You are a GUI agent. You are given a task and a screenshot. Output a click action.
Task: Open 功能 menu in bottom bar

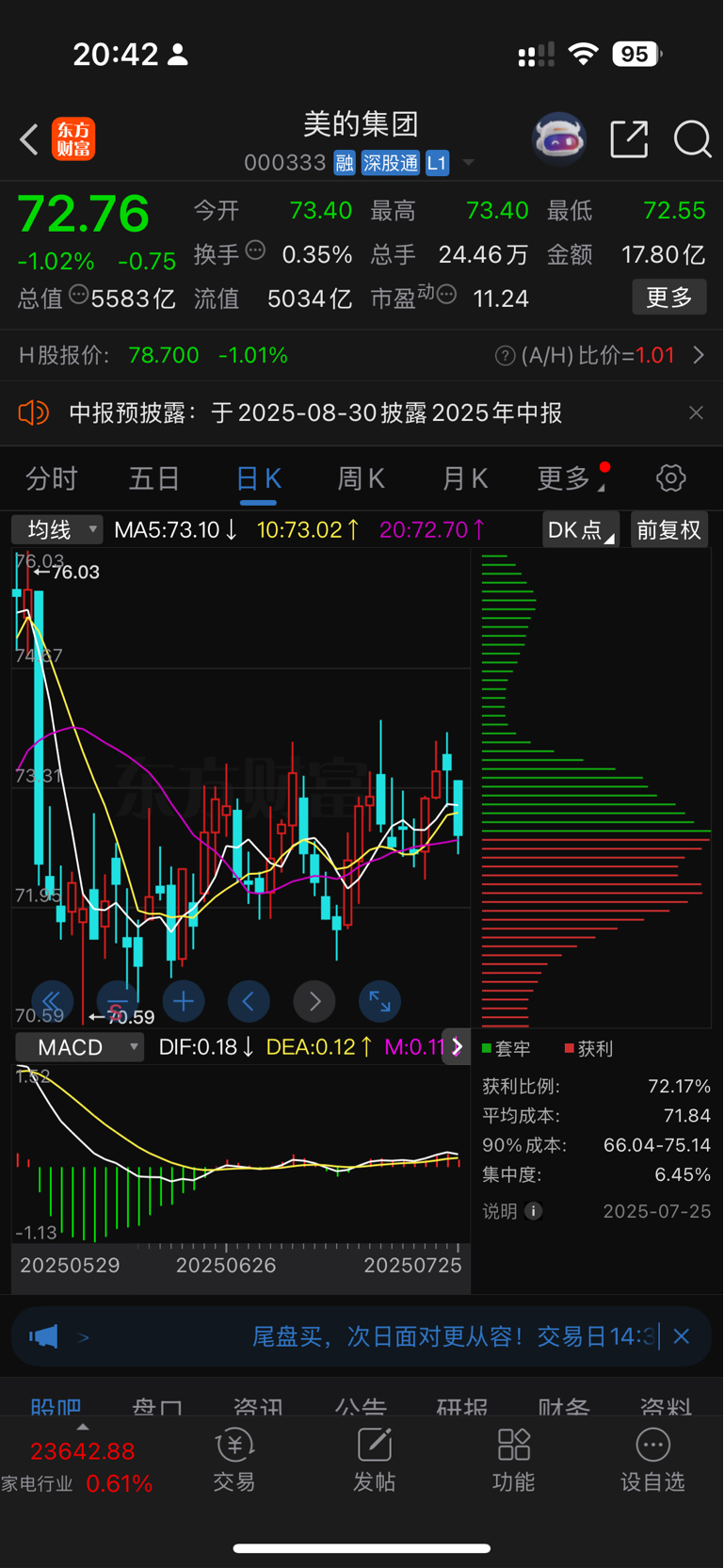514,1461
